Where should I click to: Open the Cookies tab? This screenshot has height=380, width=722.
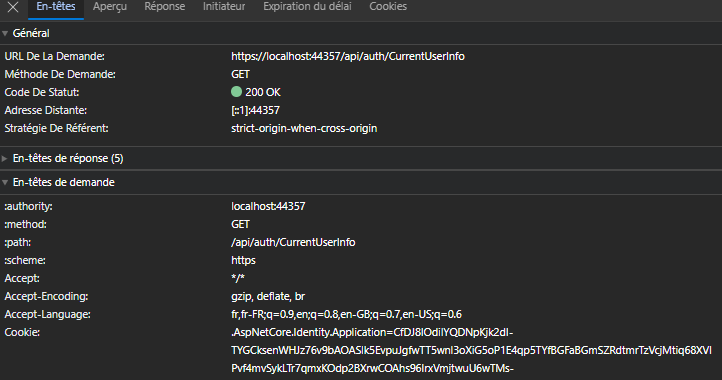388,6
